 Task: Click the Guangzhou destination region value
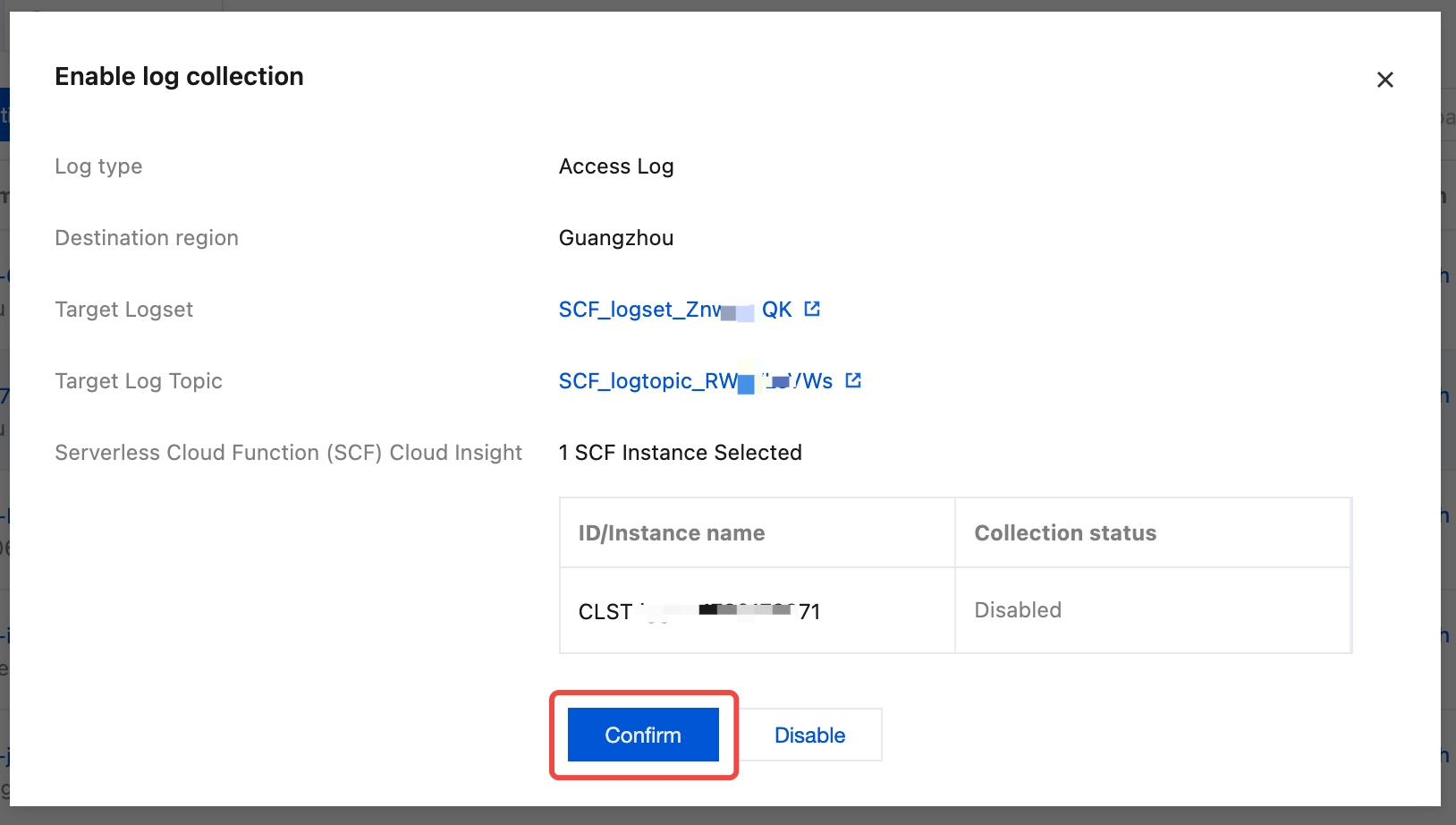click(615, 238)
